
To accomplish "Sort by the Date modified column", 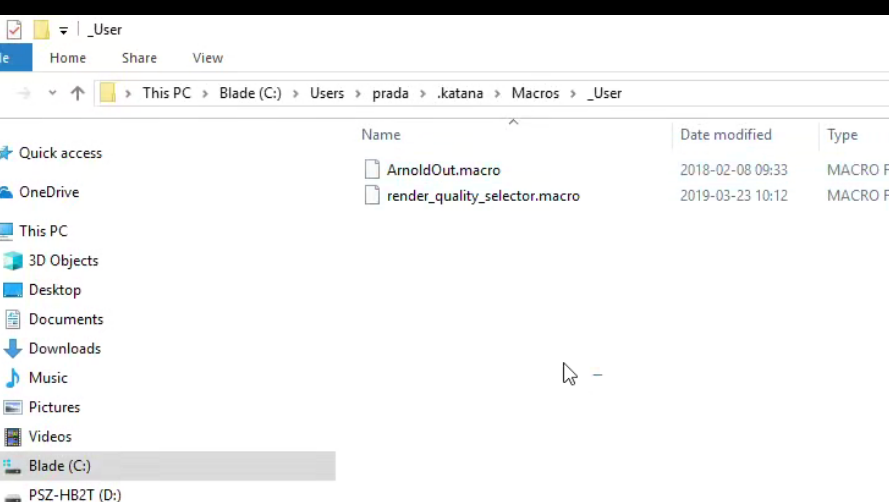I will point(725,135).
